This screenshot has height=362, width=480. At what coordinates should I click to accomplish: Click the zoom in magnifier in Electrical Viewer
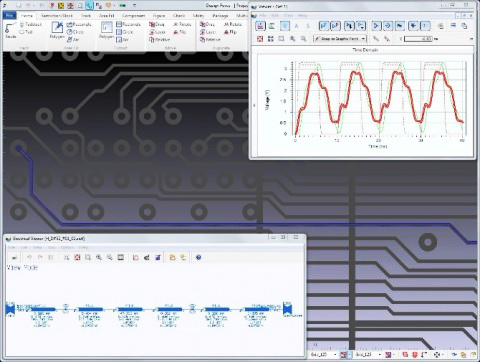click(x=99, y=257)
